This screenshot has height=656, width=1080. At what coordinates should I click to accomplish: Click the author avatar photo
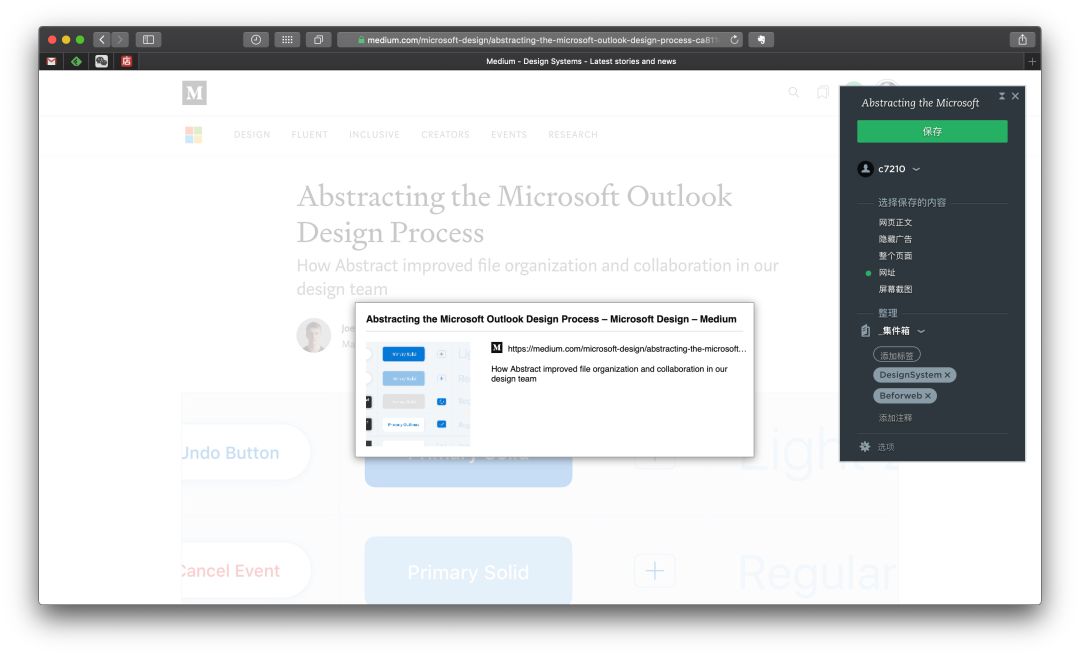(313, 336)
